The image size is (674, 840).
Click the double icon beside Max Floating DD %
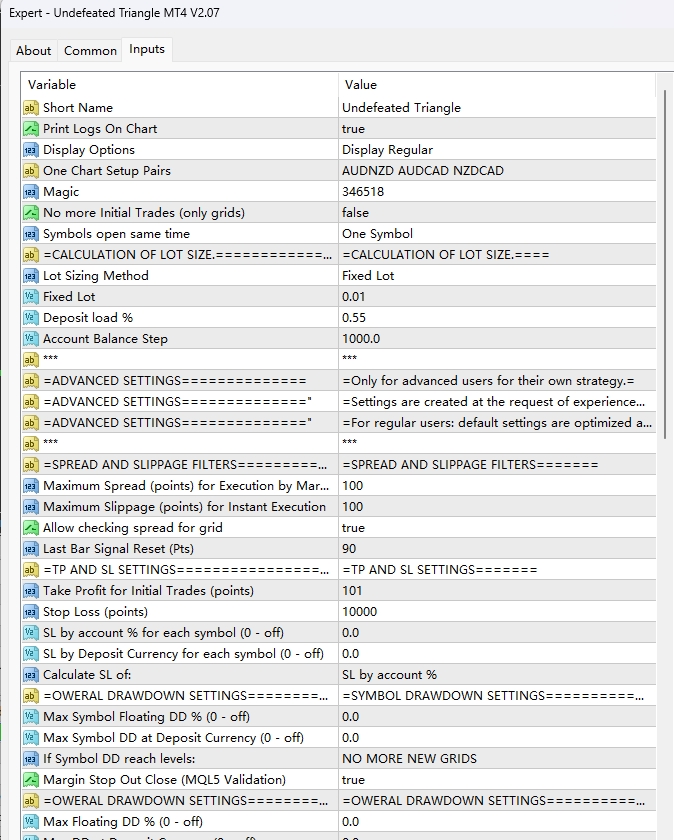[31, 822]
